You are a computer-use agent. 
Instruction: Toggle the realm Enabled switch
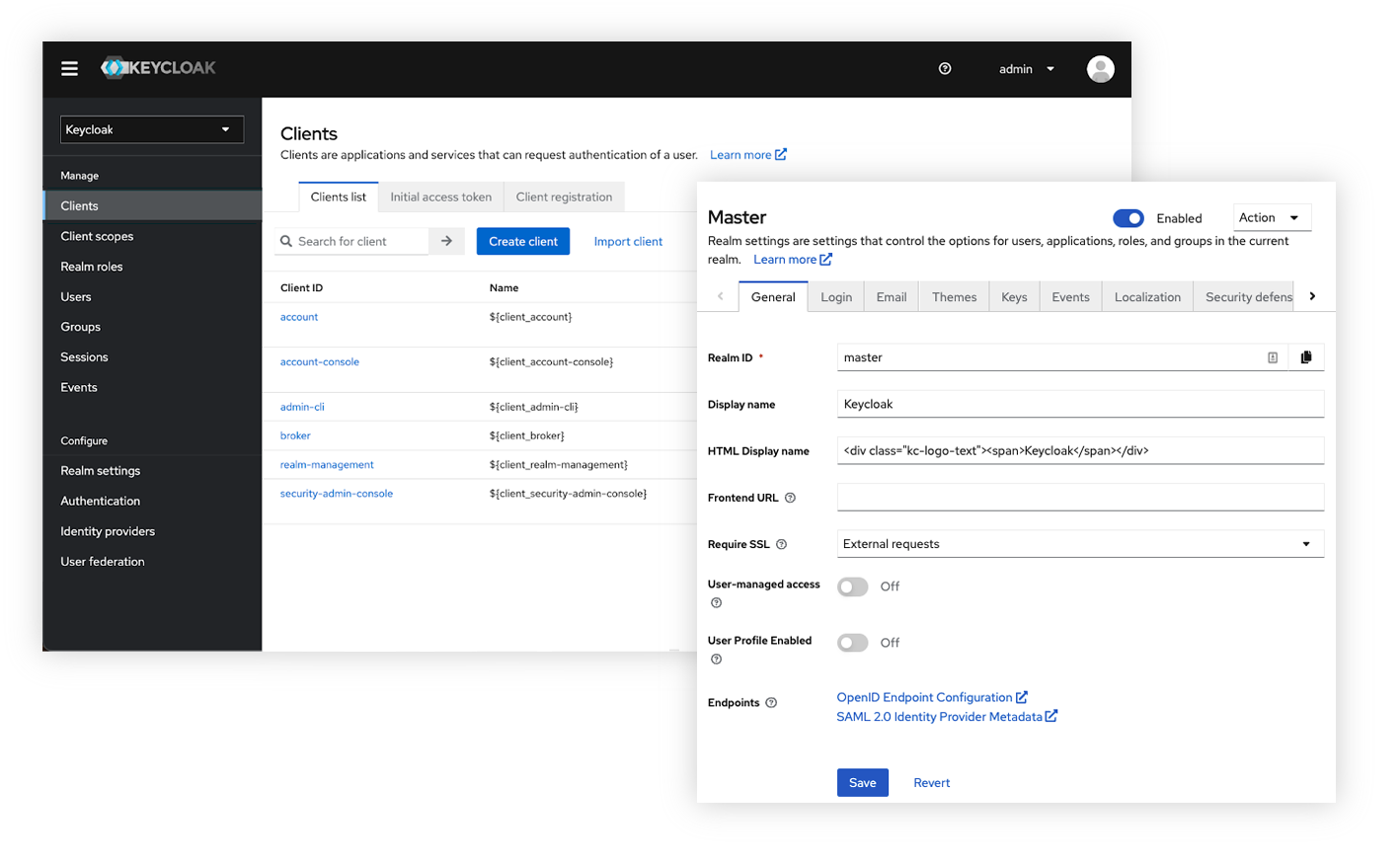[1128, 218]
